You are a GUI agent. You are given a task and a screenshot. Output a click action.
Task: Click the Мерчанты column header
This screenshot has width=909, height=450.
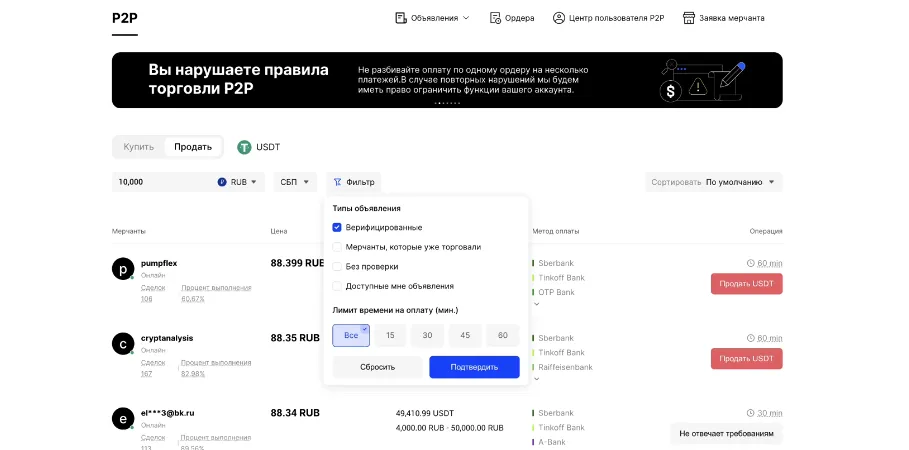(129, 231)
